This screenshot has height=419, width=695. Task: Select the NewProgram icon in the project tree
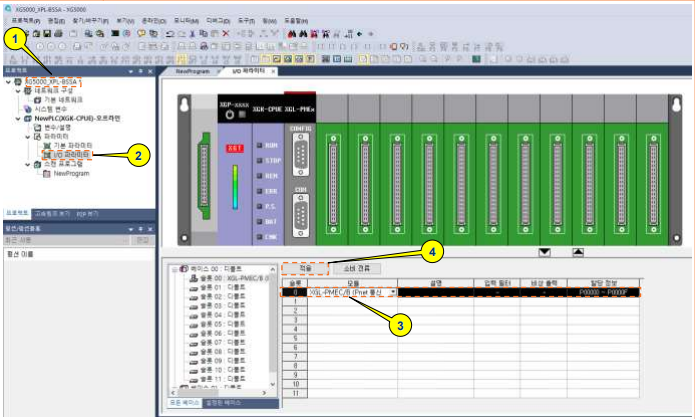45,173
